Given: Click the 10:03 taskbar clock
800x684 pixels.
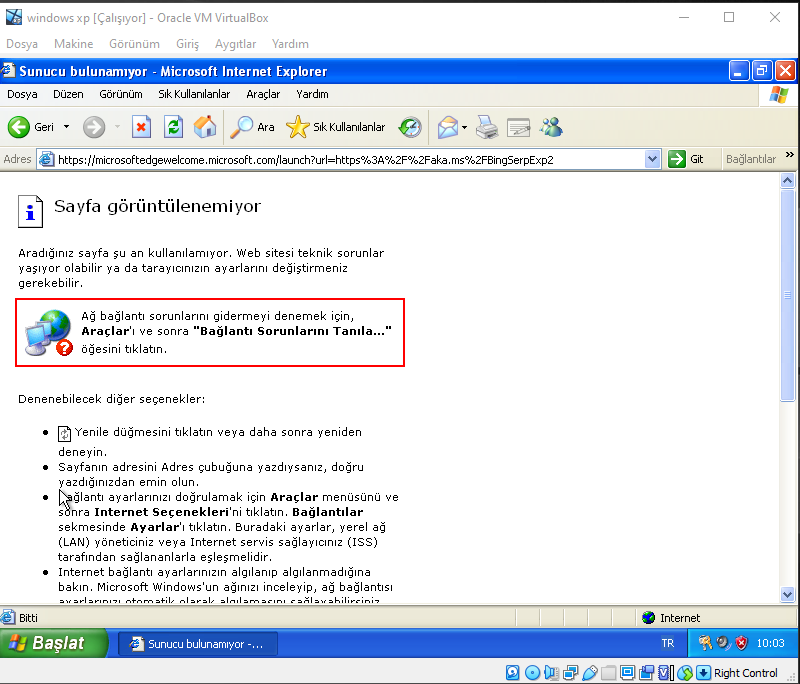Looking at the screenshot, I should (770, 643).
